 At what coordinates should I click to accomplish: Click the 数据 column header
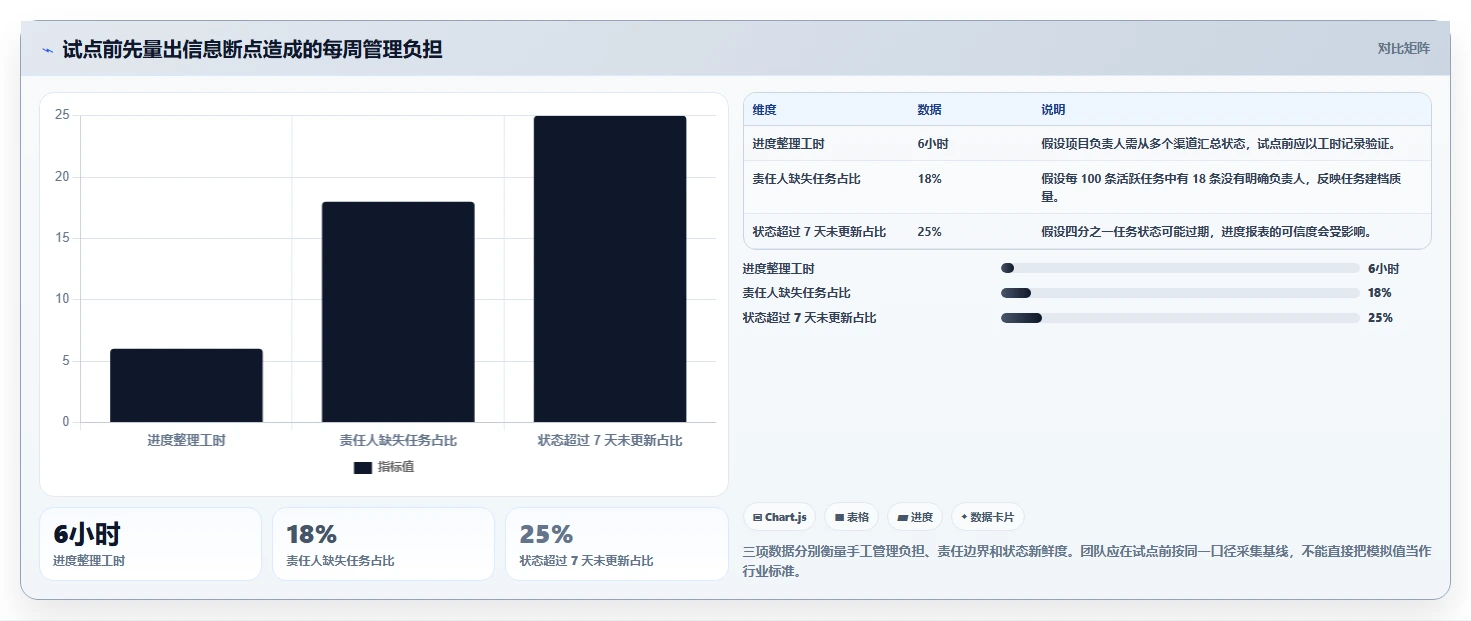[x=929, y=110]
